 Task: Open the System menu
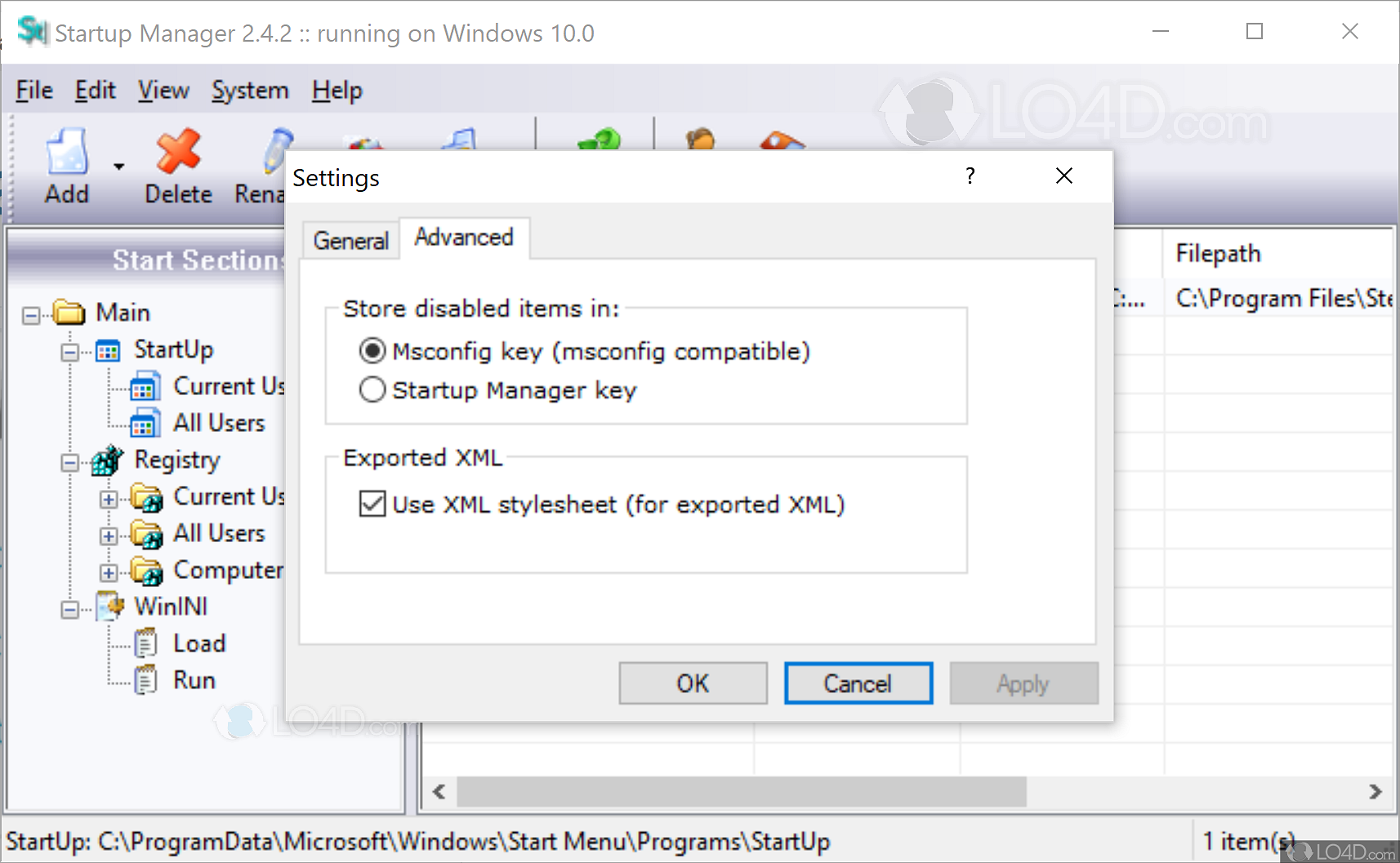coord(250,90)
